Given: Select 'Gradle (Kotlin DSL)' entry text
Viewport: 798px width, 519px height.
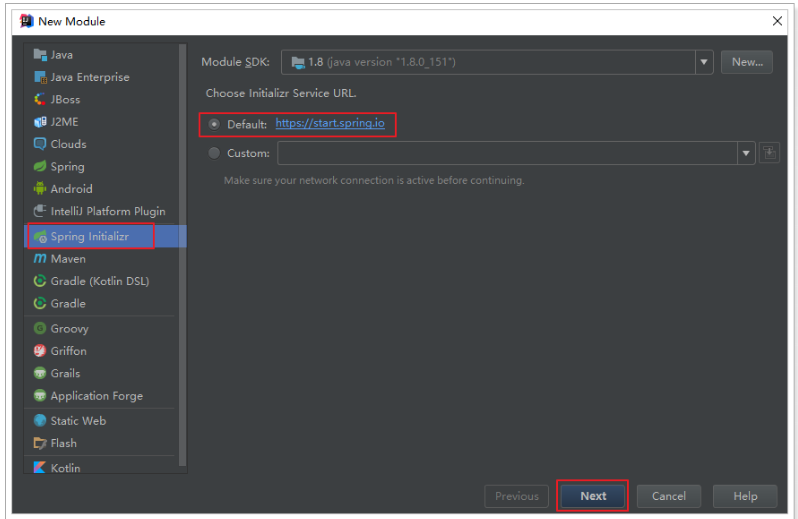Looking at the screenshot, I should click(100, 281).
